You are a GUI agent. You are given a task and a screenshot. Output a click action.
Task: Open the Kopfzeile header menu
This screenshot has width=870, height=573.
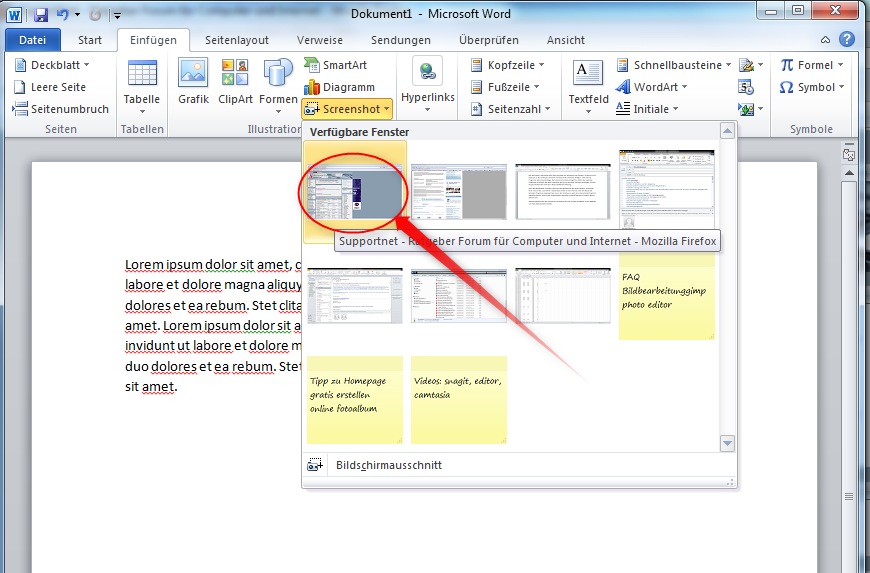click(x=507, y=65)
